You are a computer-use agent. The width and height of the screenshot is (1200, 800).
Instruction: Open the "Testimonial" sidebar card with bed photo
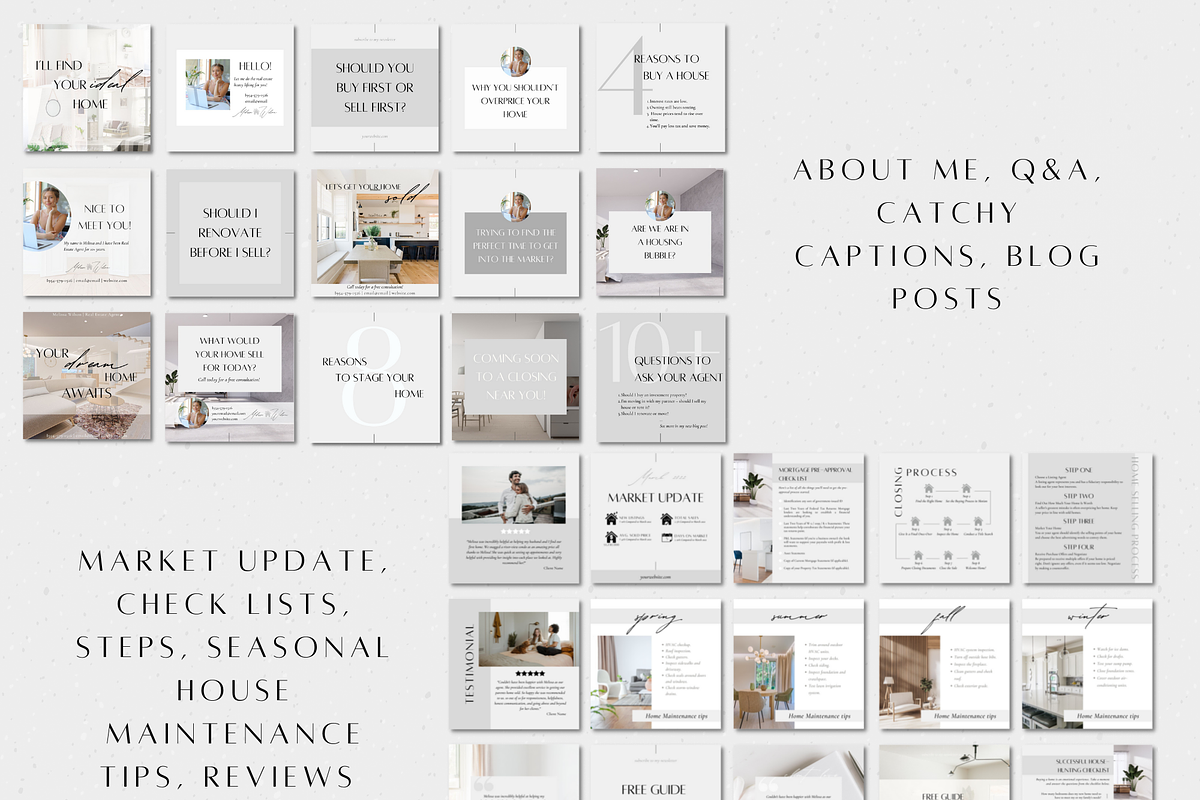(514, 663)
